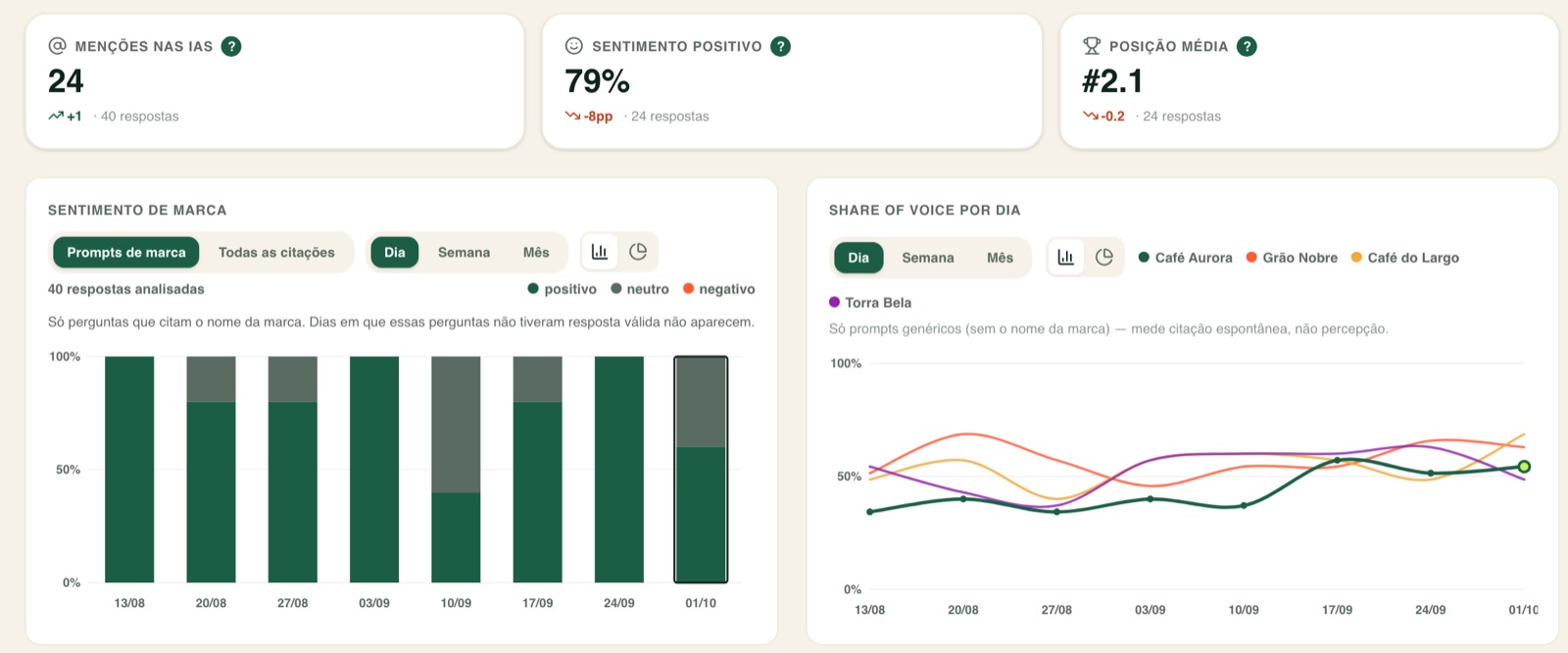Select Dia in Sentimento de Marca
1568x653 pixels.
click(395, 252)
